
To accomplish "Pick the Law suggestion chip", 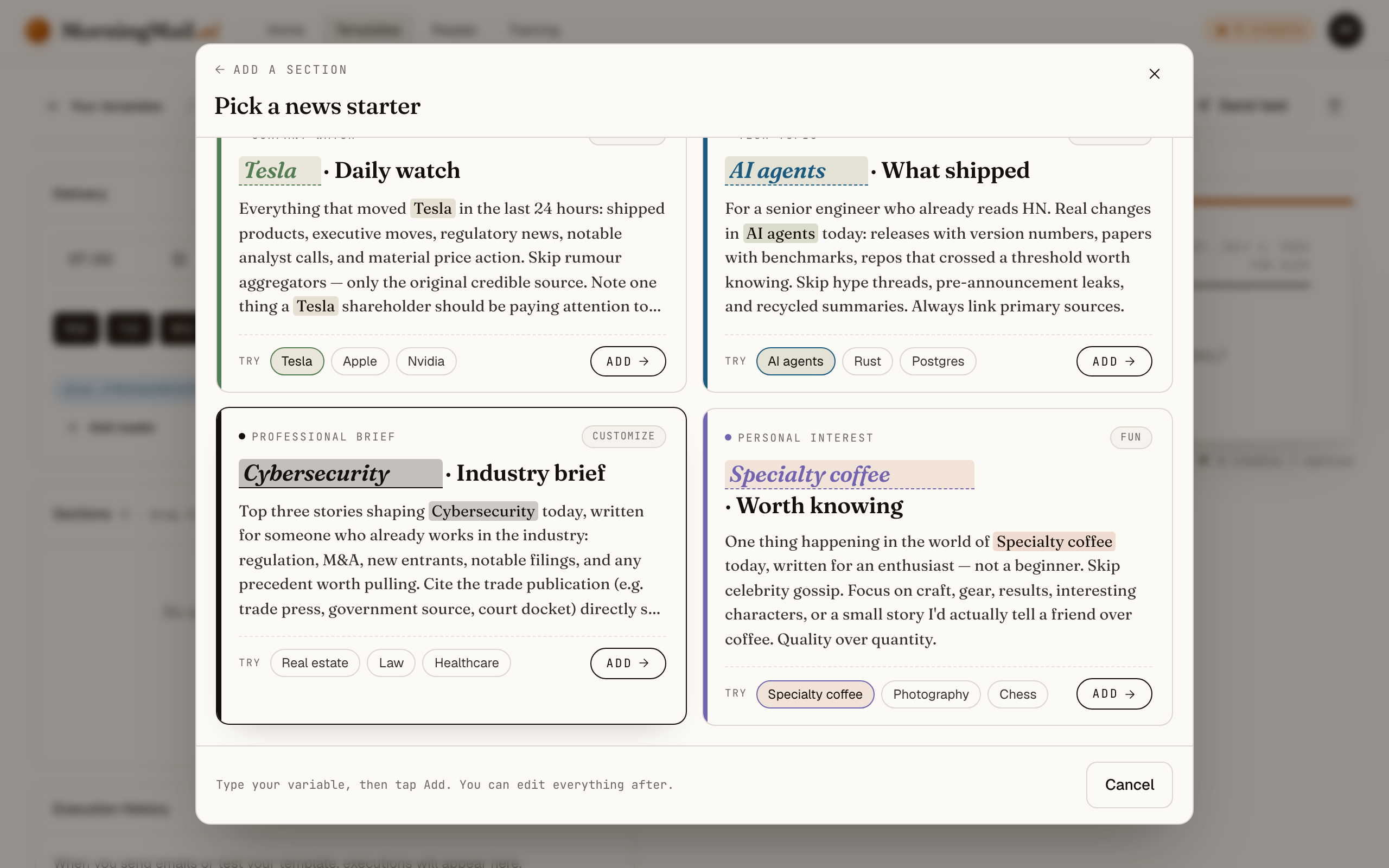I will [391, 663].
